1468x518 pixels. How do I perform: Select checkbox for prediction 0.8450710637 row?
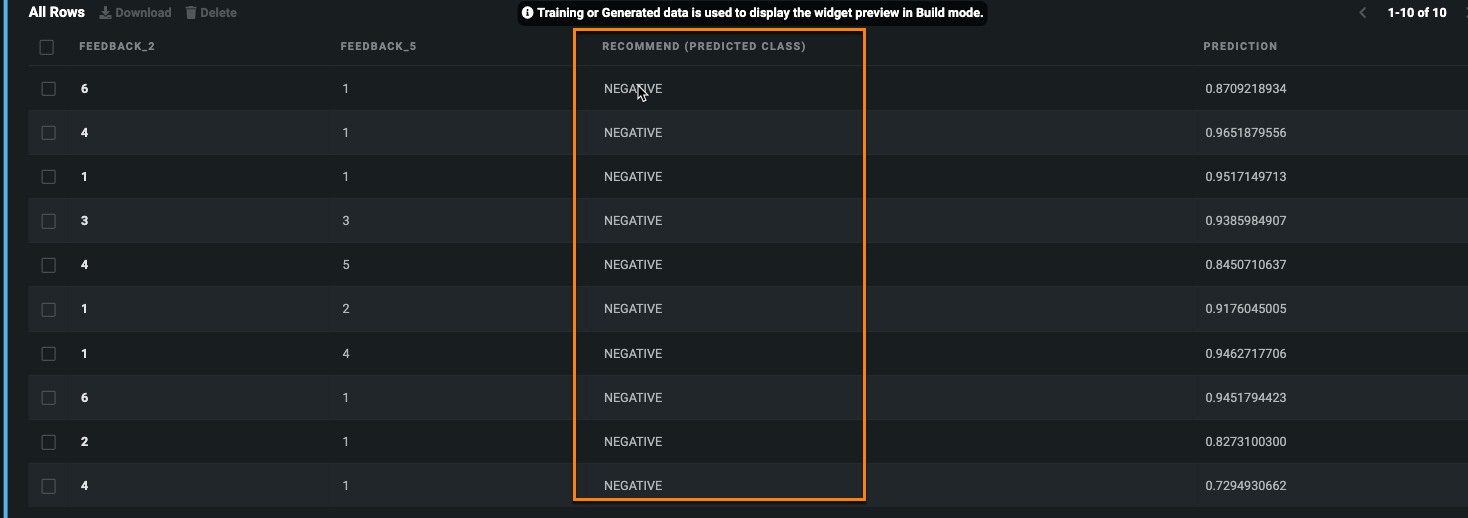click(x=48, y=265)
